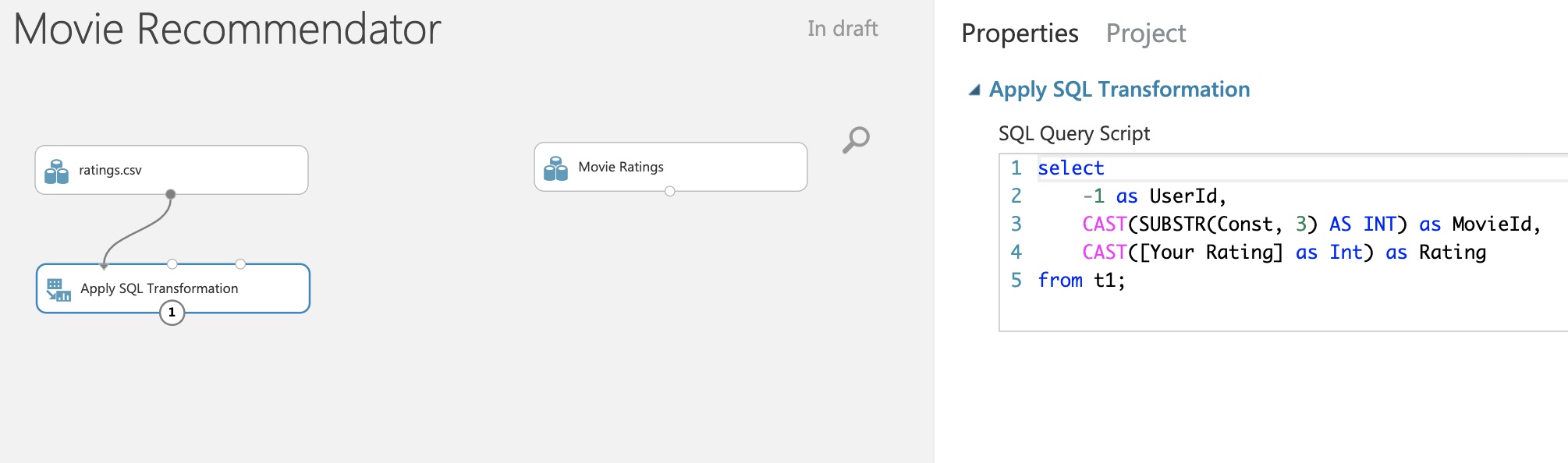Select the ratings.csv dataset node
The image size is (1568, 463).
(x=172, y=170)
